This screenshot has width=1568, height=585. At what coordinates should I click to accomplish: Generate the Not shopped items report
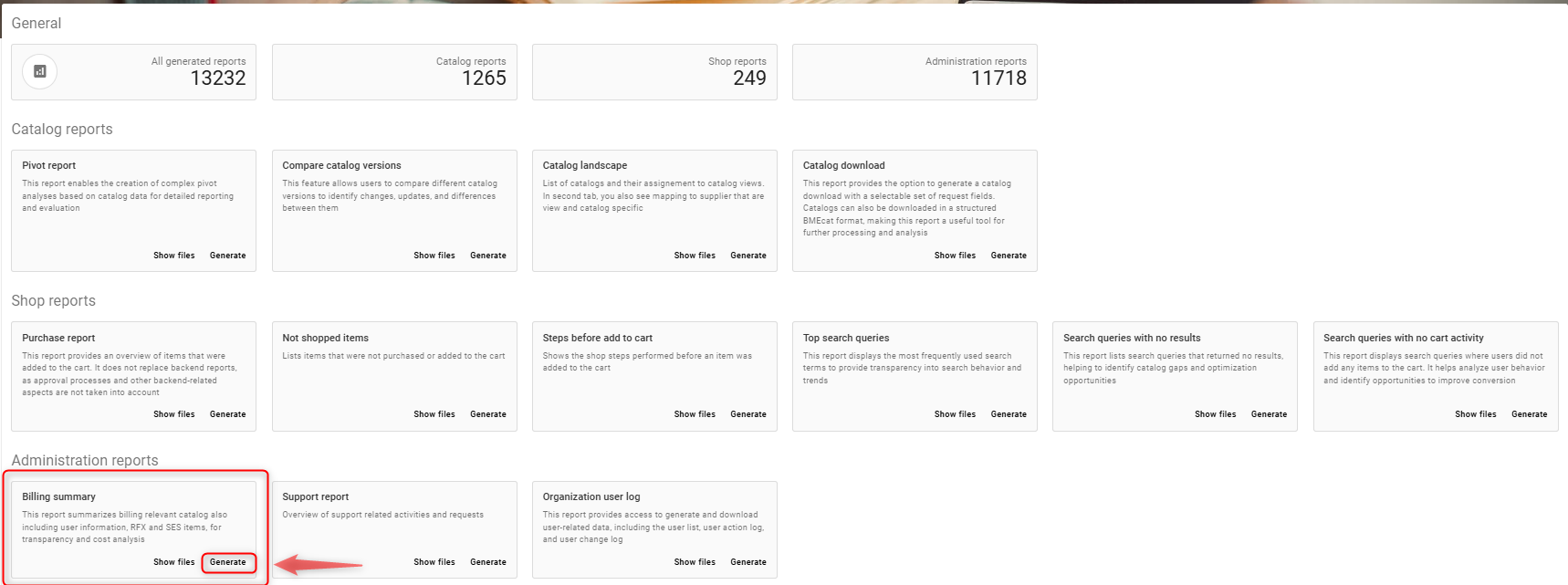[488, 414]
